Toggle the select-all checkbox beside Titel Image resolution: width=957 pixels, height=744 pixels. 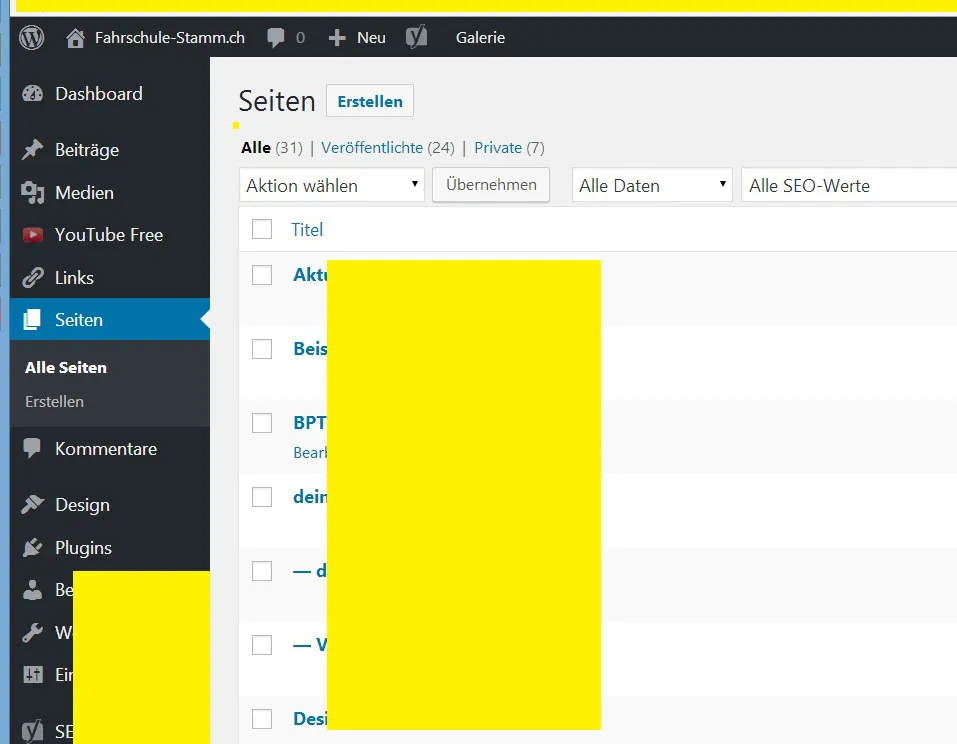pyautogui.click(x=262, y=229)
